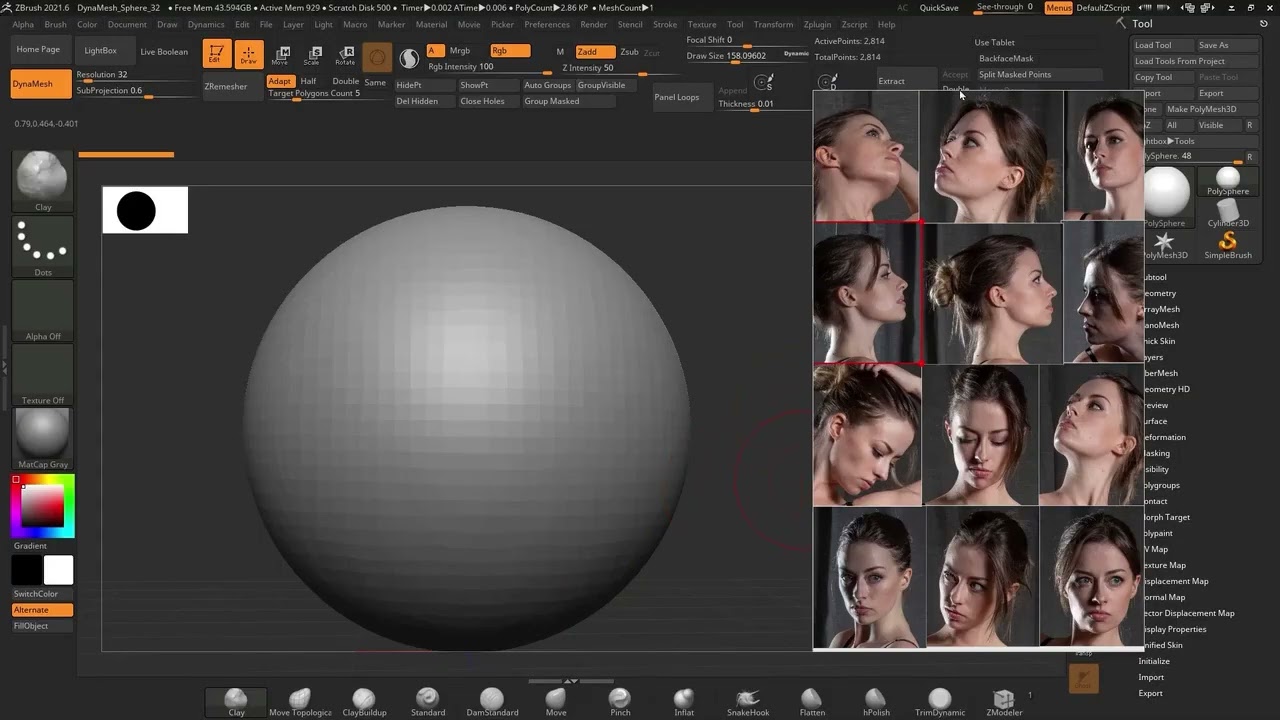Click the top-middle reference photo thumbnail
The height and width of the screenshot is (720, 1280).
(991, 156)
